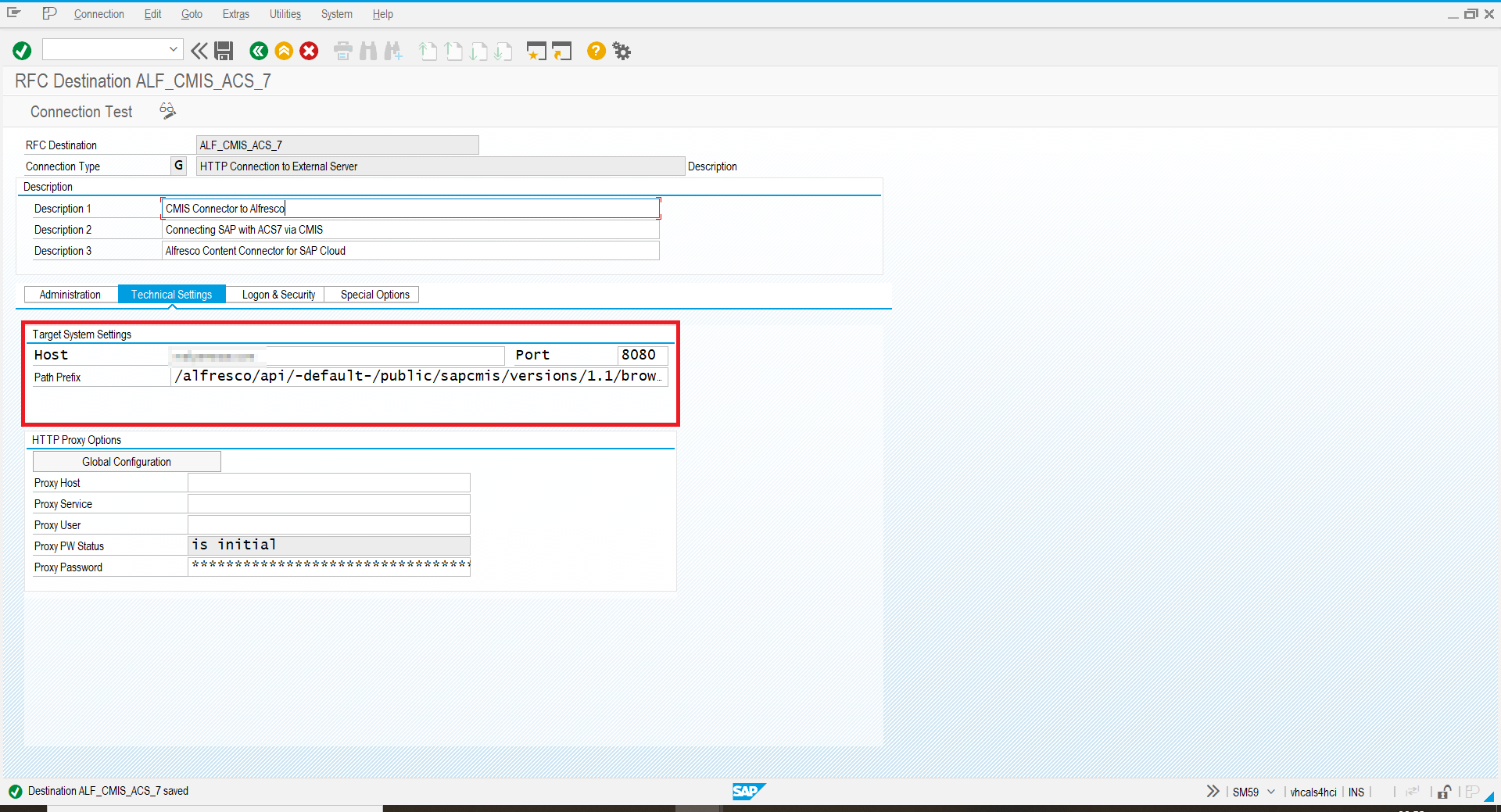Open Customize Local Layout gear icon

pos(622,51)
